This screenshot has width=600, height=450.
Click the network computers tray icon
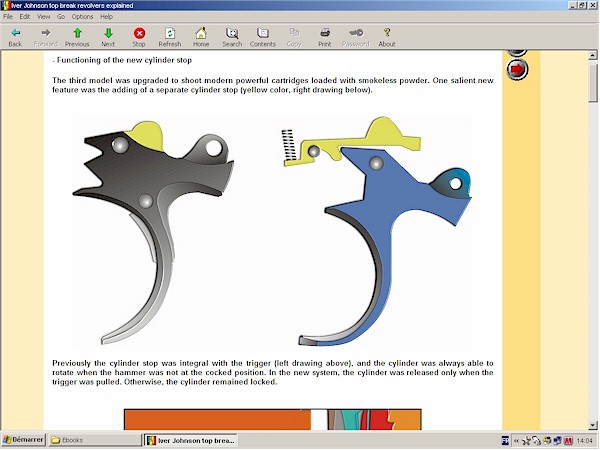pyautogui.click(x=558, y=441)
